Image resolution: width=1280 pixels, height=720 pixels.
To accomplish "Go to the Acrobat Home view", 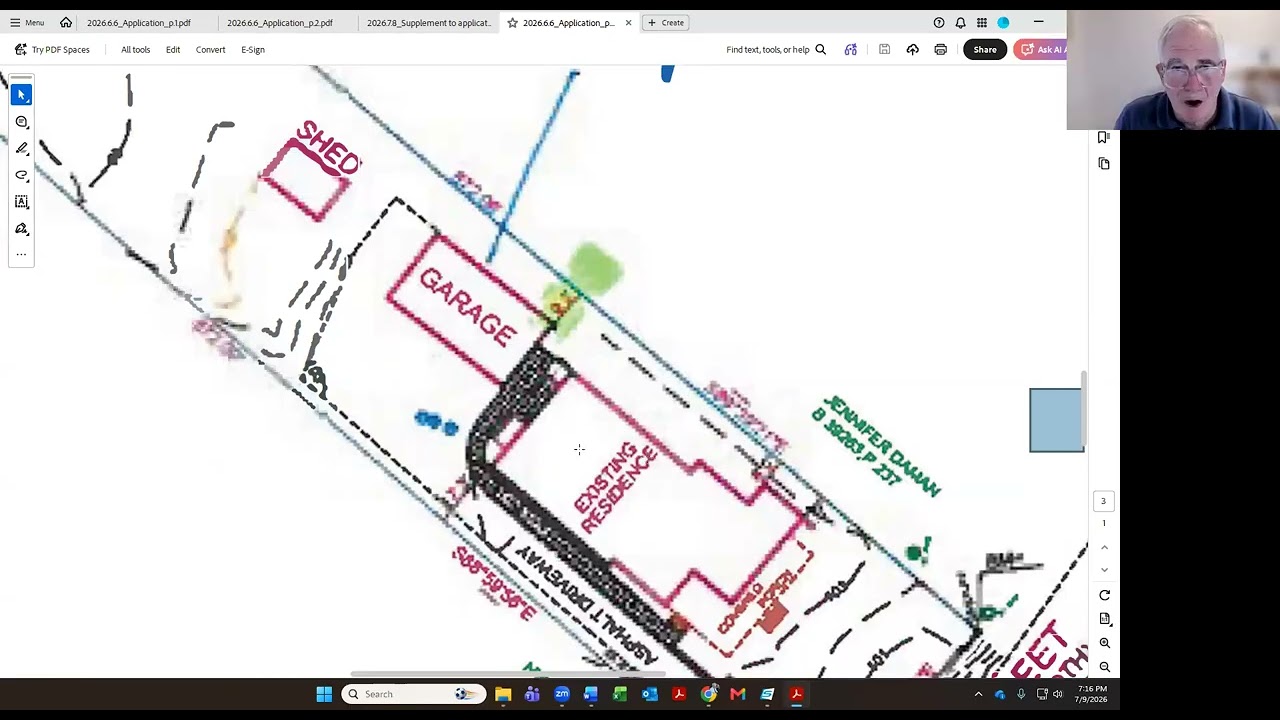I will pyautogui.click(x=66, y=23).
